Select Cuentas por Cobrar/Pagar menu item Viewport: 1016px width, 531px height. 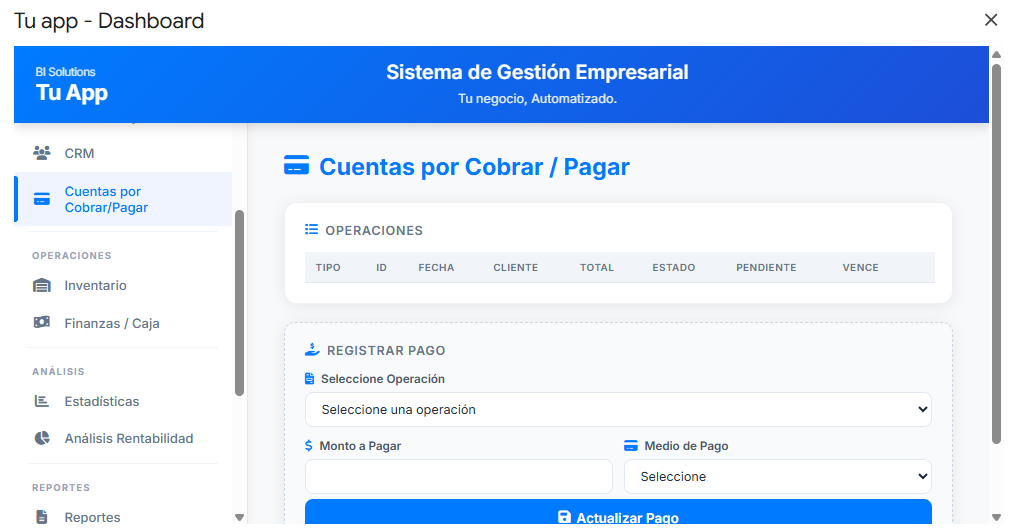(x=123, y=199)
